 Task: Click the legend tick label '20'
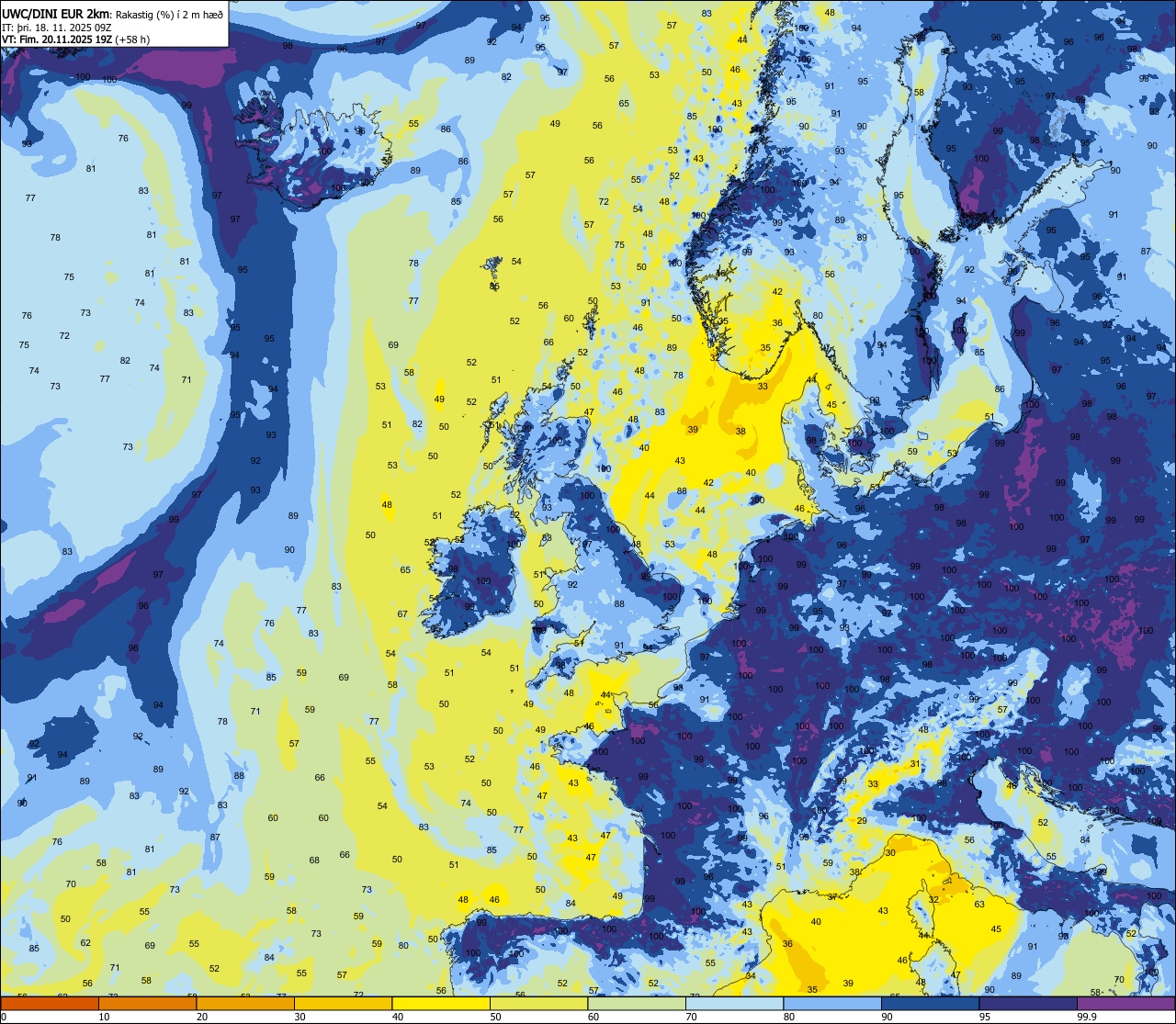[202, 1017]
